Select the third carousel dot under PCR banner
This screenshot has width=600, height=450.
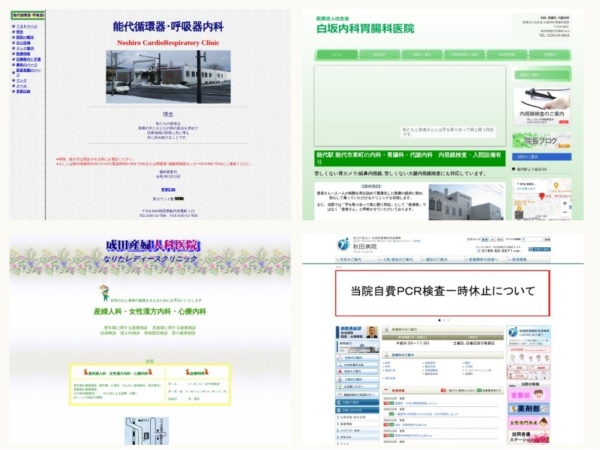tap(448, 320)
